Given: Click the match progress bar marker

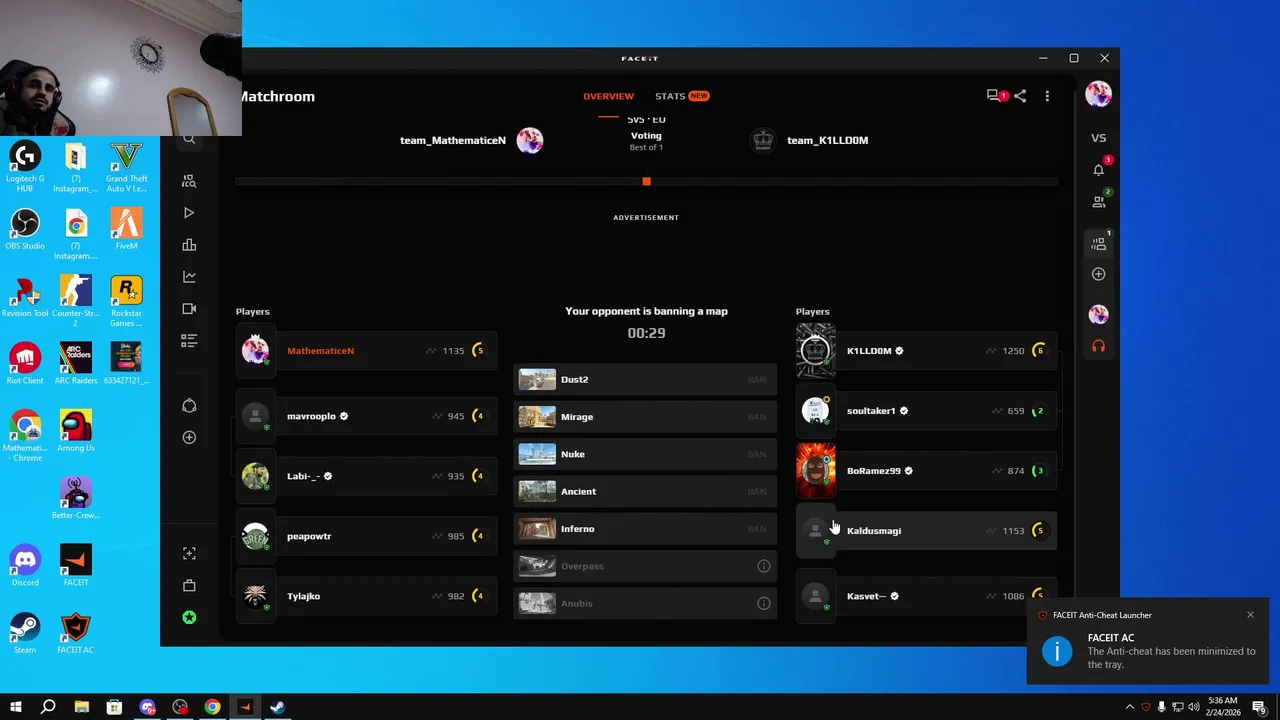Looking at the screenshot, I should 646,181.
